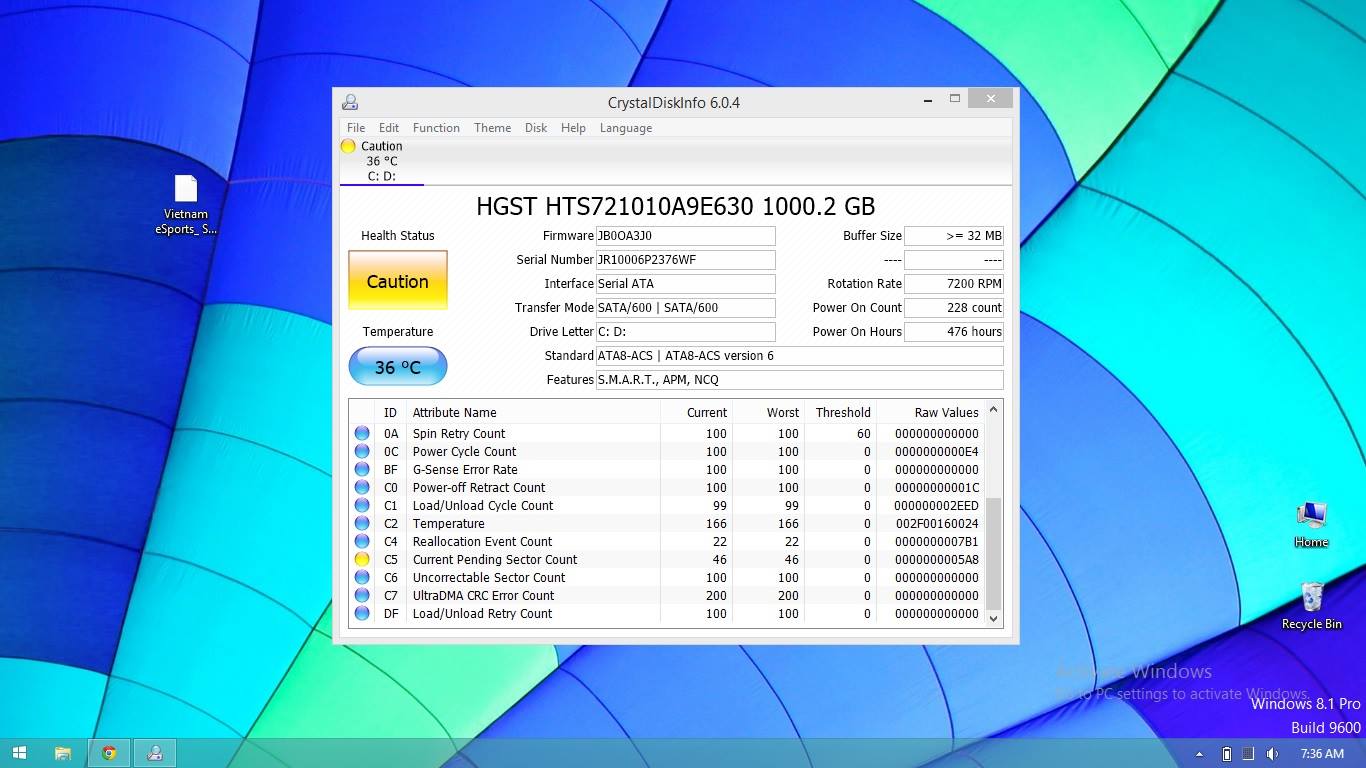The image size is (1366, 768).
Task: Click raw value 002F00160024
Action: (936, 524)
